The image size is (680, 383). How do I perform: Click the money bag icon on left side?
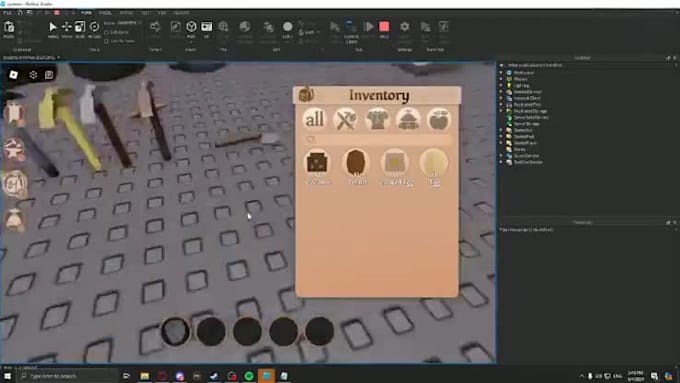point(14,220)
